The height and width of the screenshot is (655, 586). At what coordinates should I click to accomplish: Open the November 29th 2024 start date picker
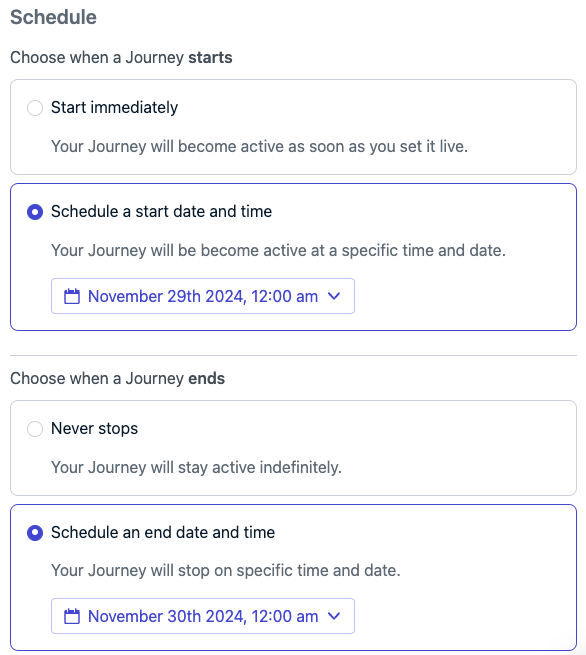tap(203, 296)
